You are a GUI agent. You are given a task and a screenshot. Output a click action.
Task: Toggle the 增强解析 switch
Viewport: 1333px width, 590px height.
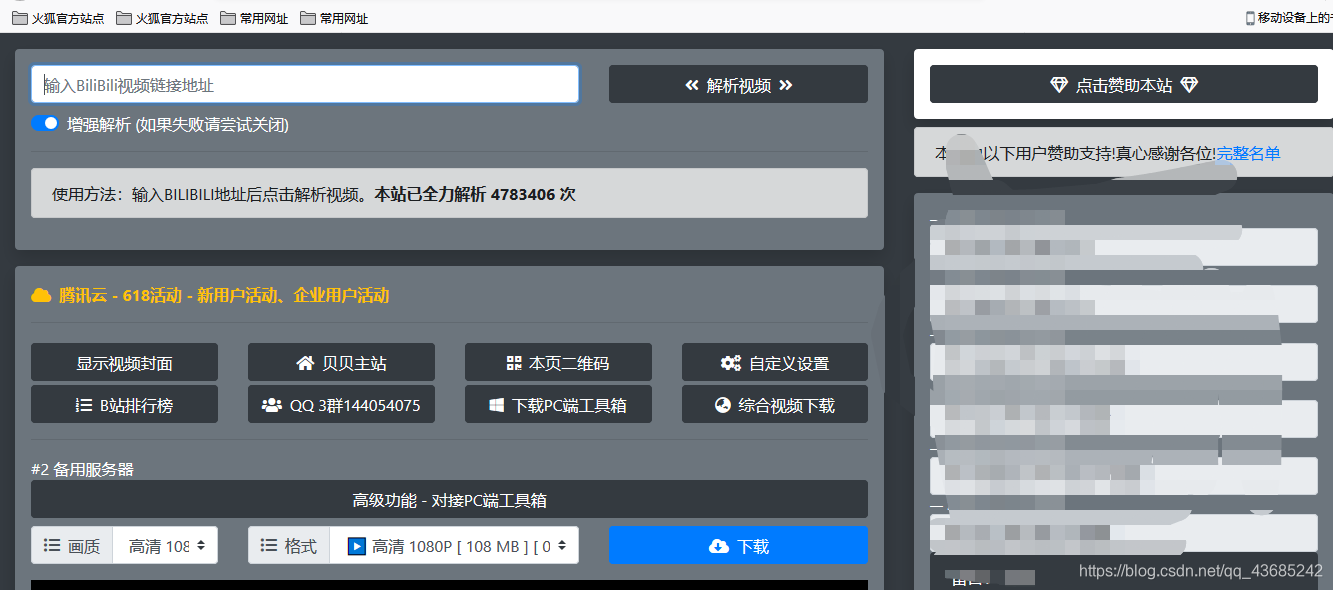coord(46,124)
